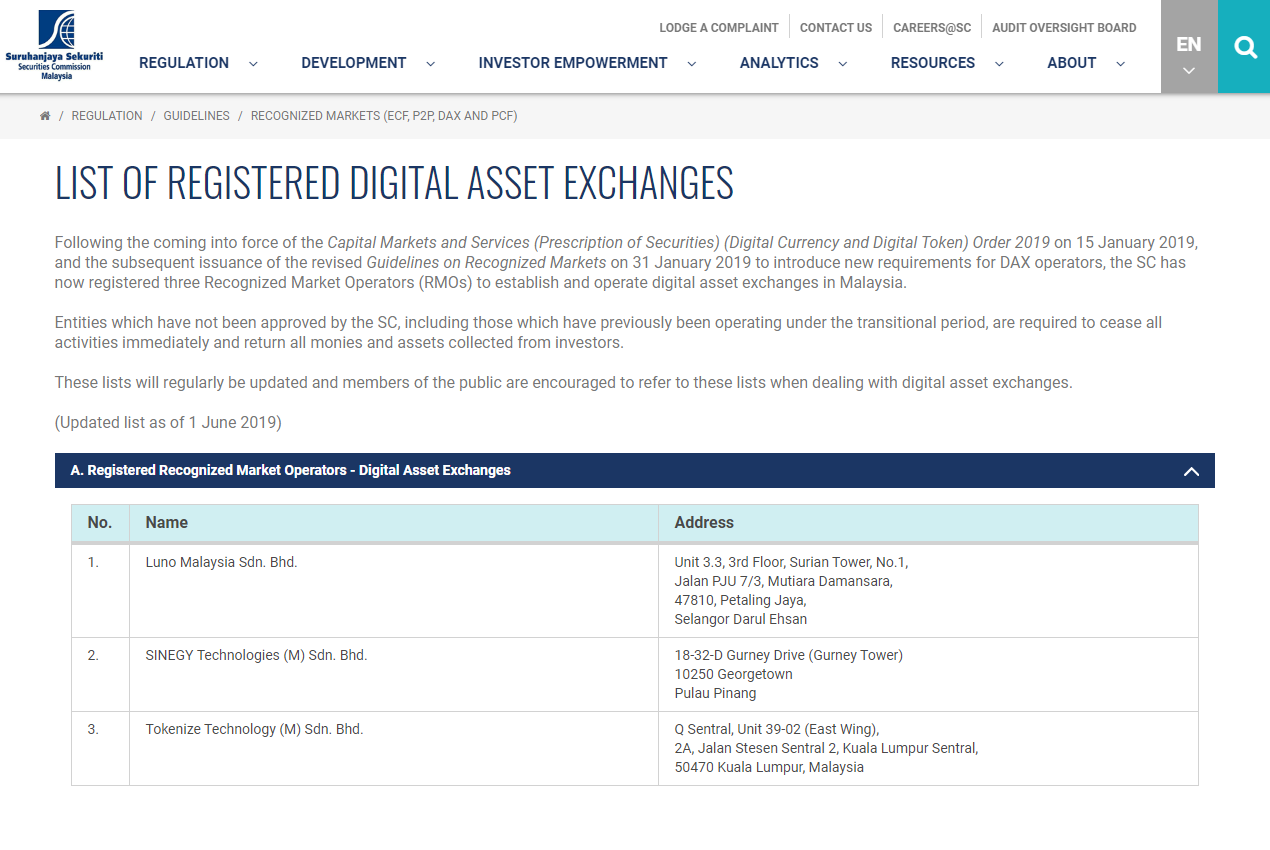
Task: Open the ABOUT menu
Action: pyautogui.click(x=1072, y=63)
